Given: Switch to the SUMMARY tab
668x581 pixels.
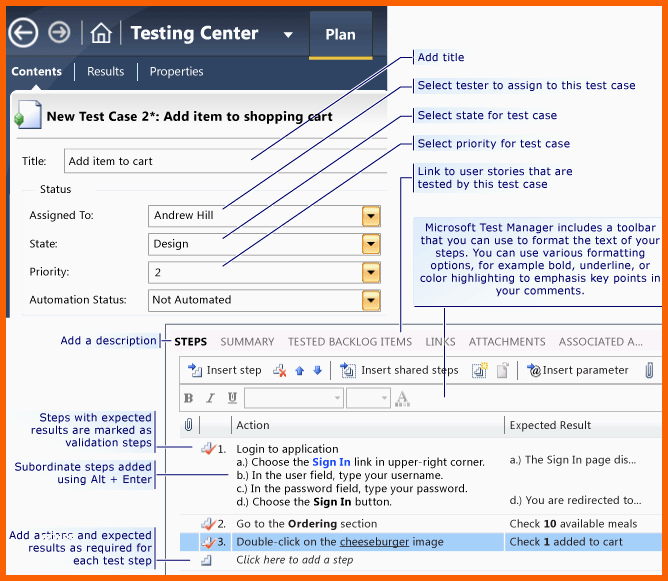Looking at the screenshot, I should (247, 342).
